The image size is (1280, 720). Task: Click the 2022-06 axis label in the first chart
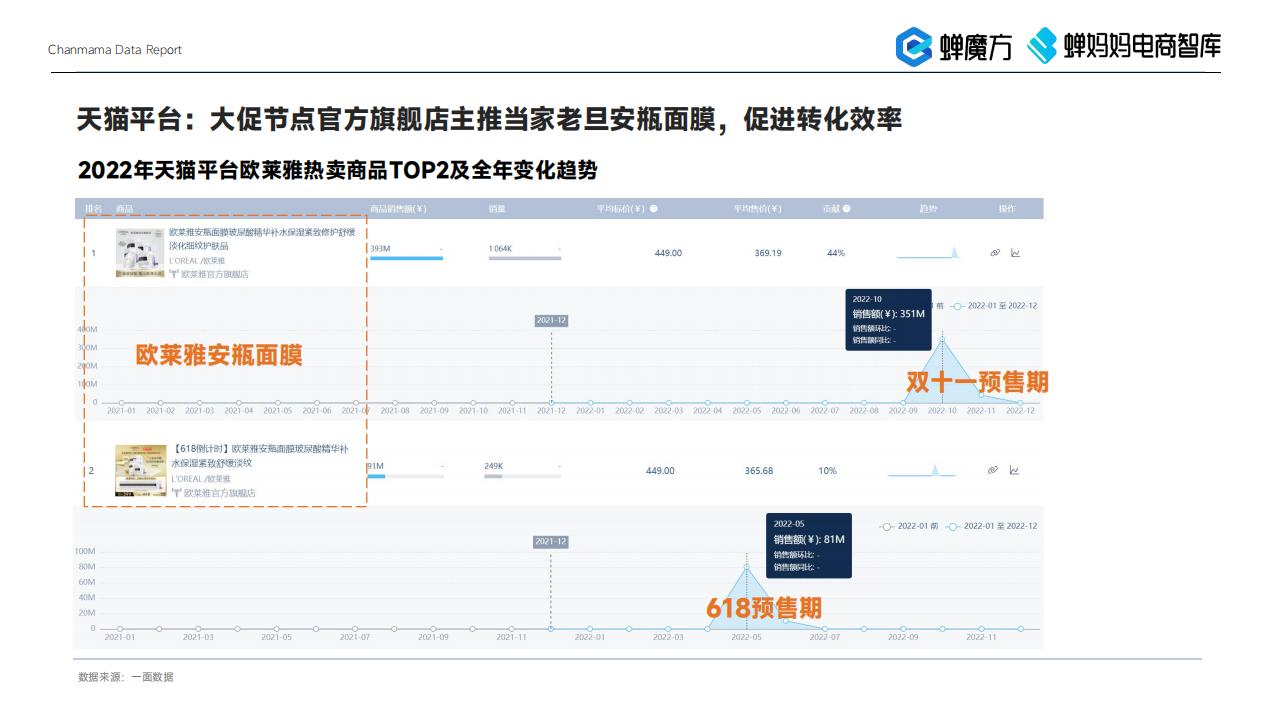786,411
